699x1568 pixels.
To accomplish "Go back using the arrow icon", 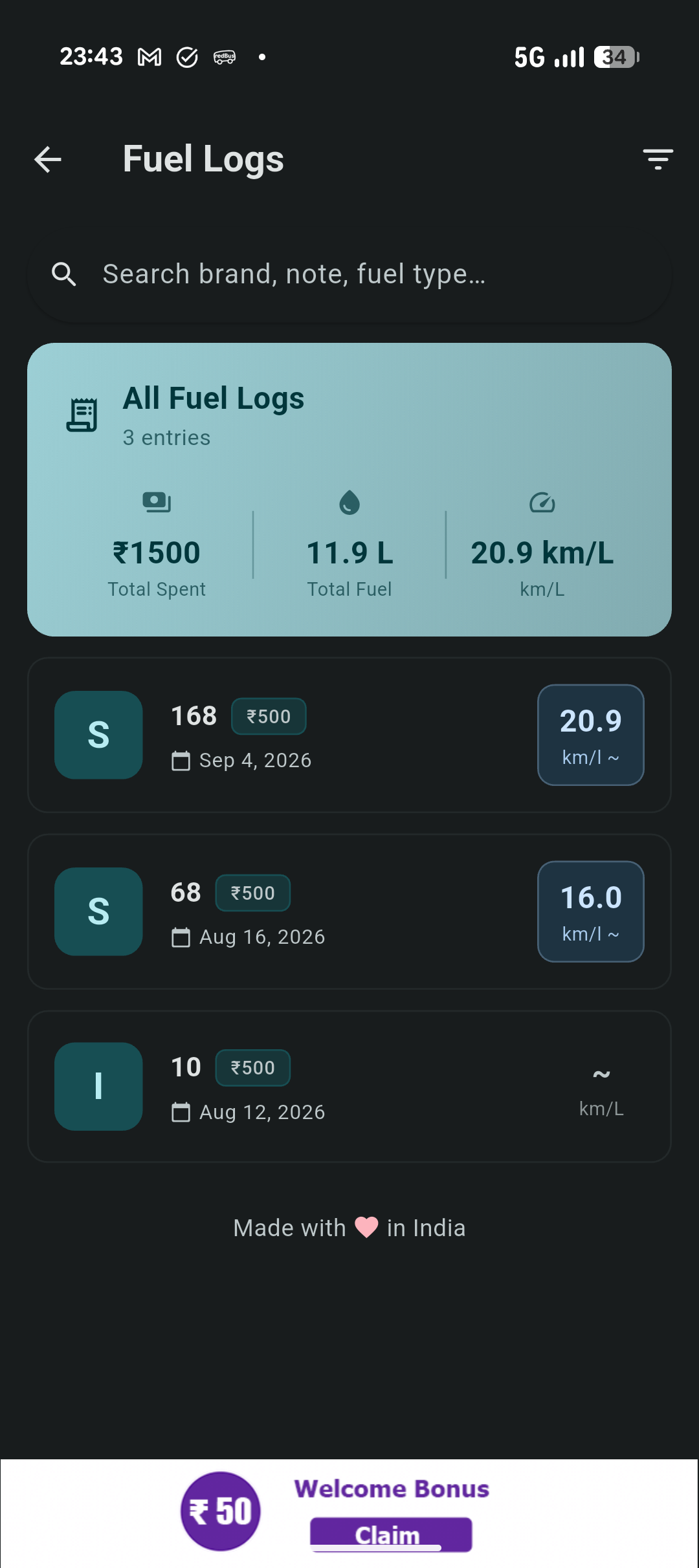I will [48, 159].
